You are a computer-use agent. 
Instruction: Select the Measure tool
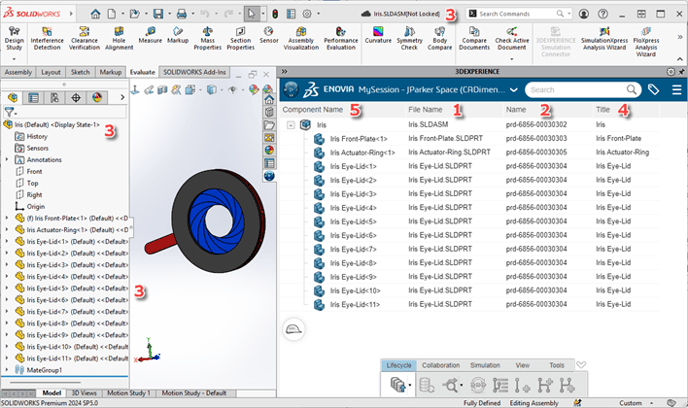pos(150,35)
